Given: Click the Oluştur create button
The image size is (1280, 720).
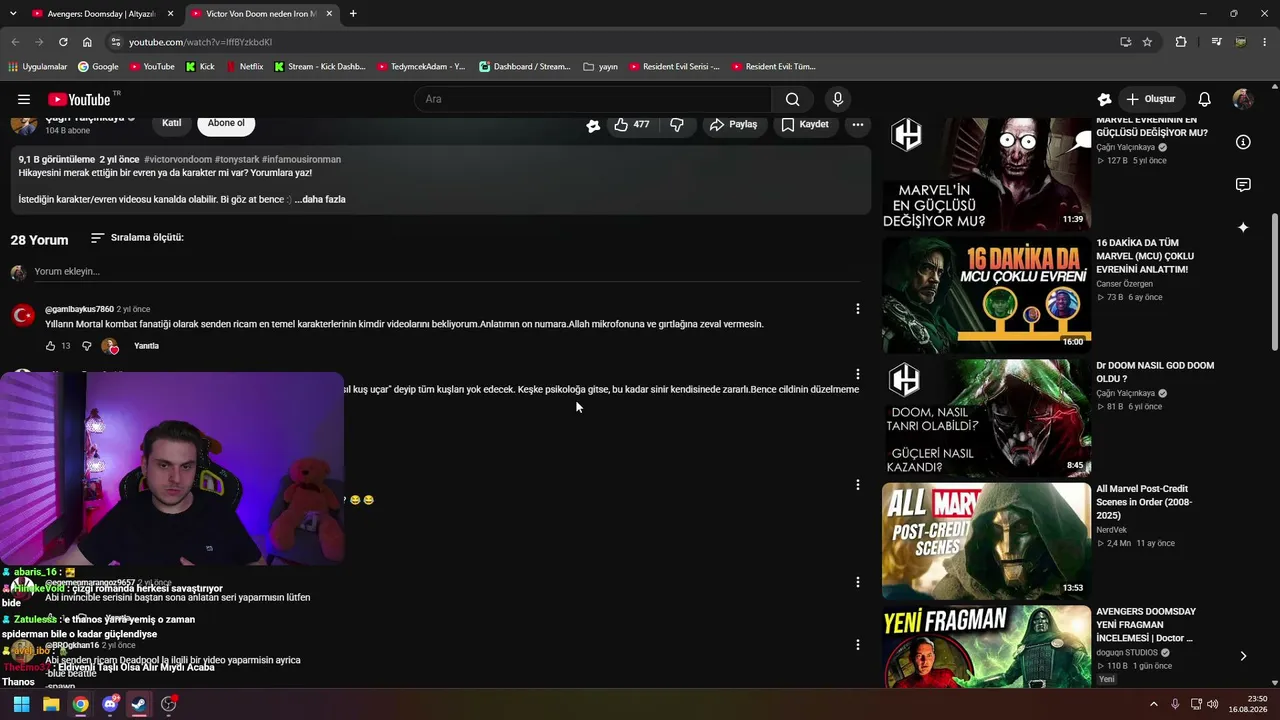Looking at the screenshot, I should coord(1150,99).
